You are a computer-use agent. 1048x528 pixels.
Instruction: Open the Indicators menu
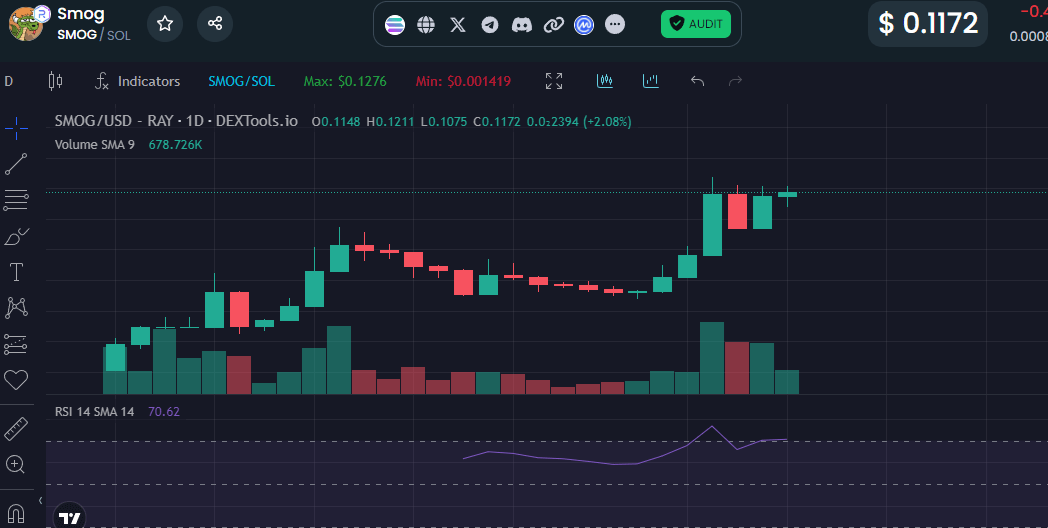(x=138, y=82)
